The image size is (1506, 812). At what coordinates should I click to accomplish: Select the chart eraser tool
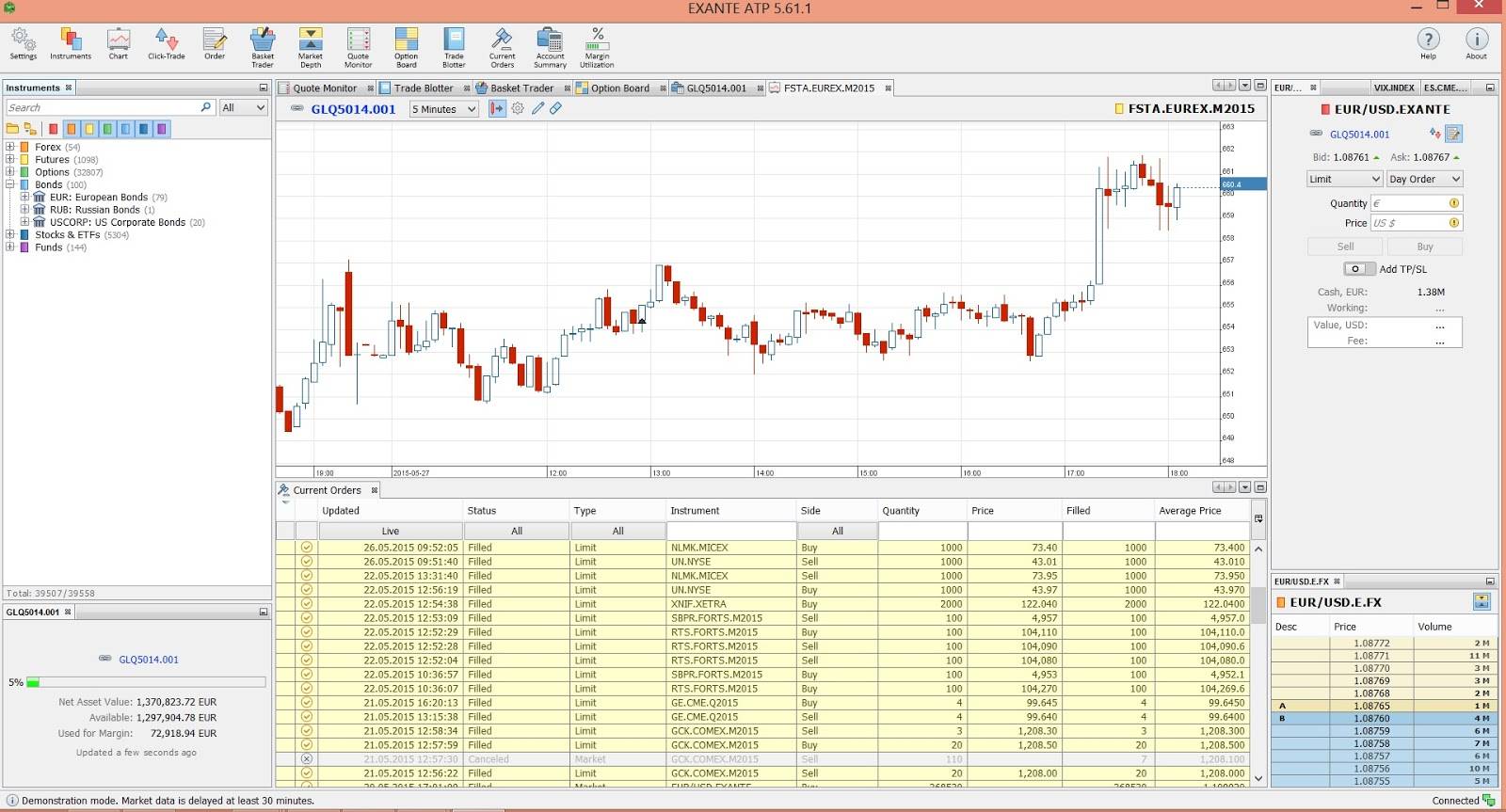point(556,109)
